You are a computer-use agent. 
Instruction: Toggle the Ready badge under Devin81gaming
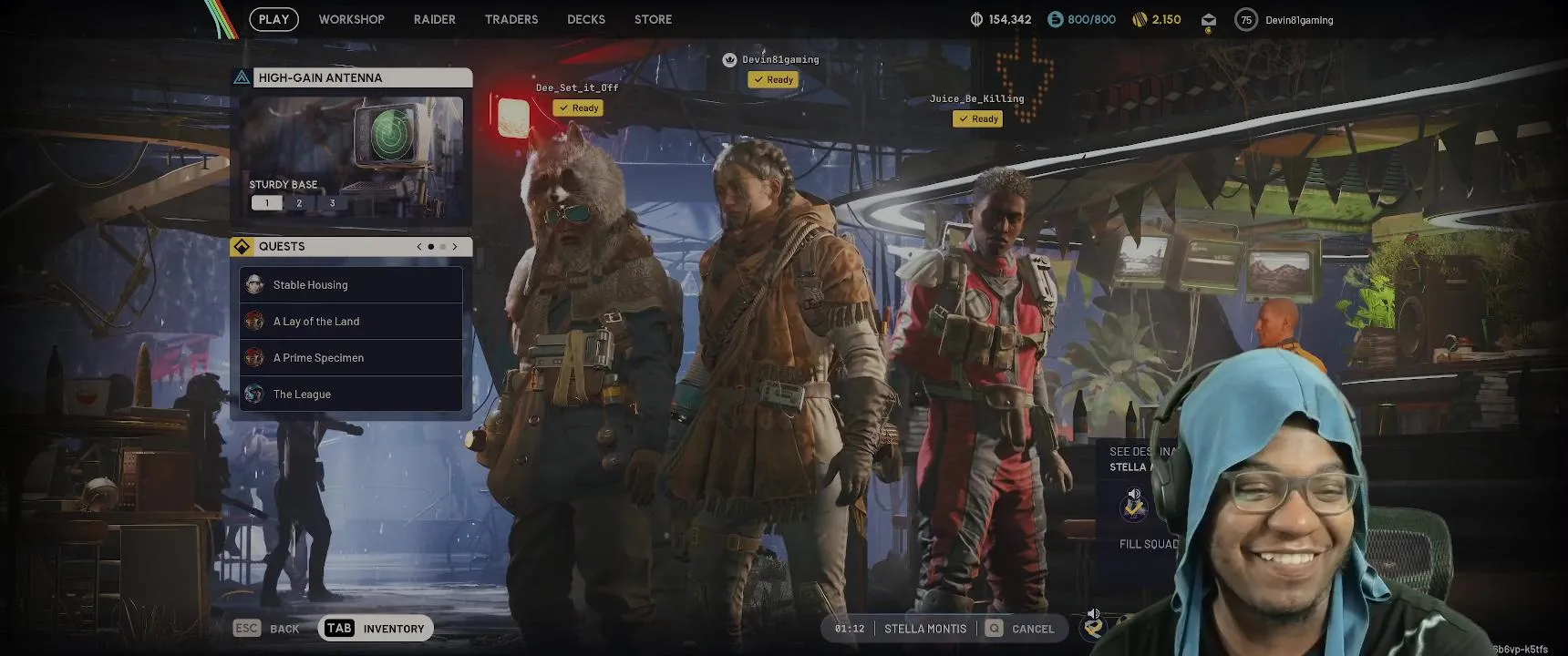[773, 79]
